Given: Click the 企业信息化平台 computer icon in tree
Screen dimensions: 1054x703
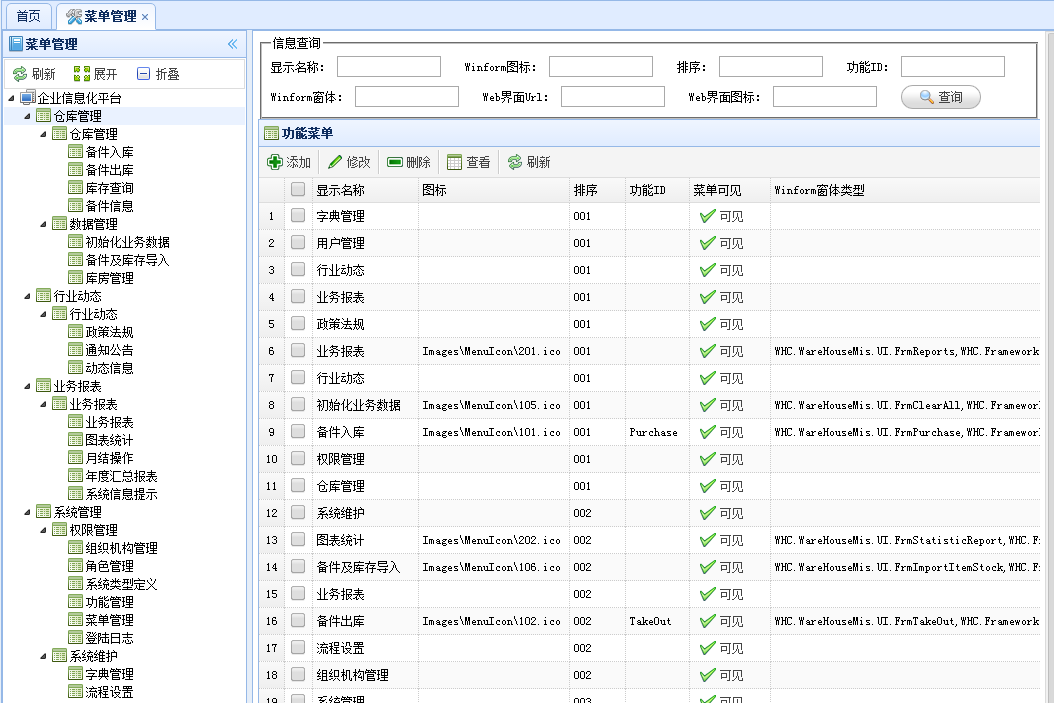Looking at the screenshot, I should point(28,97).
